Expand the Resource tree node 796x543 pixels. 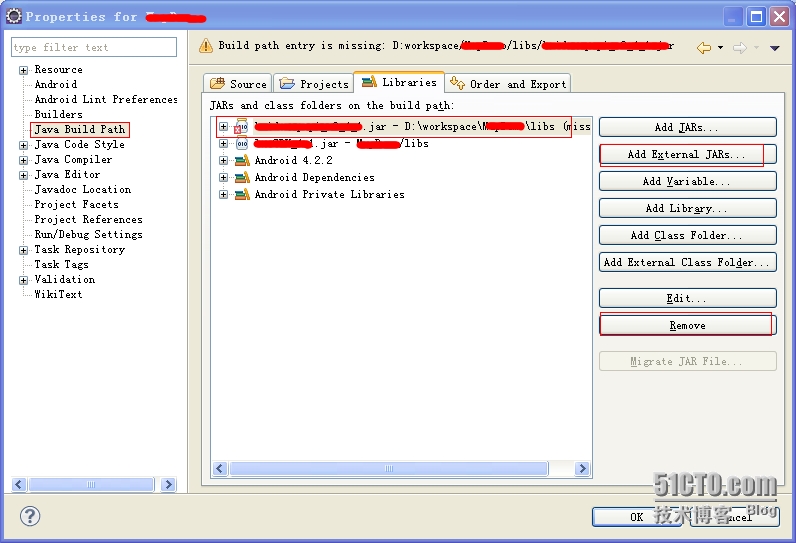point(23,70)
